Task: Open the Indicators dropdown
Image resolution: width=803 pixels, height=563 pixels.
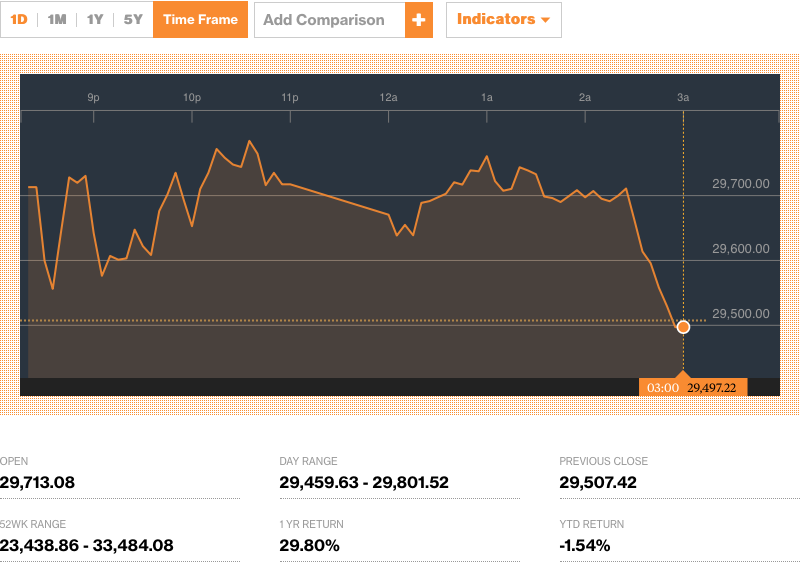Action: (503, 20)
